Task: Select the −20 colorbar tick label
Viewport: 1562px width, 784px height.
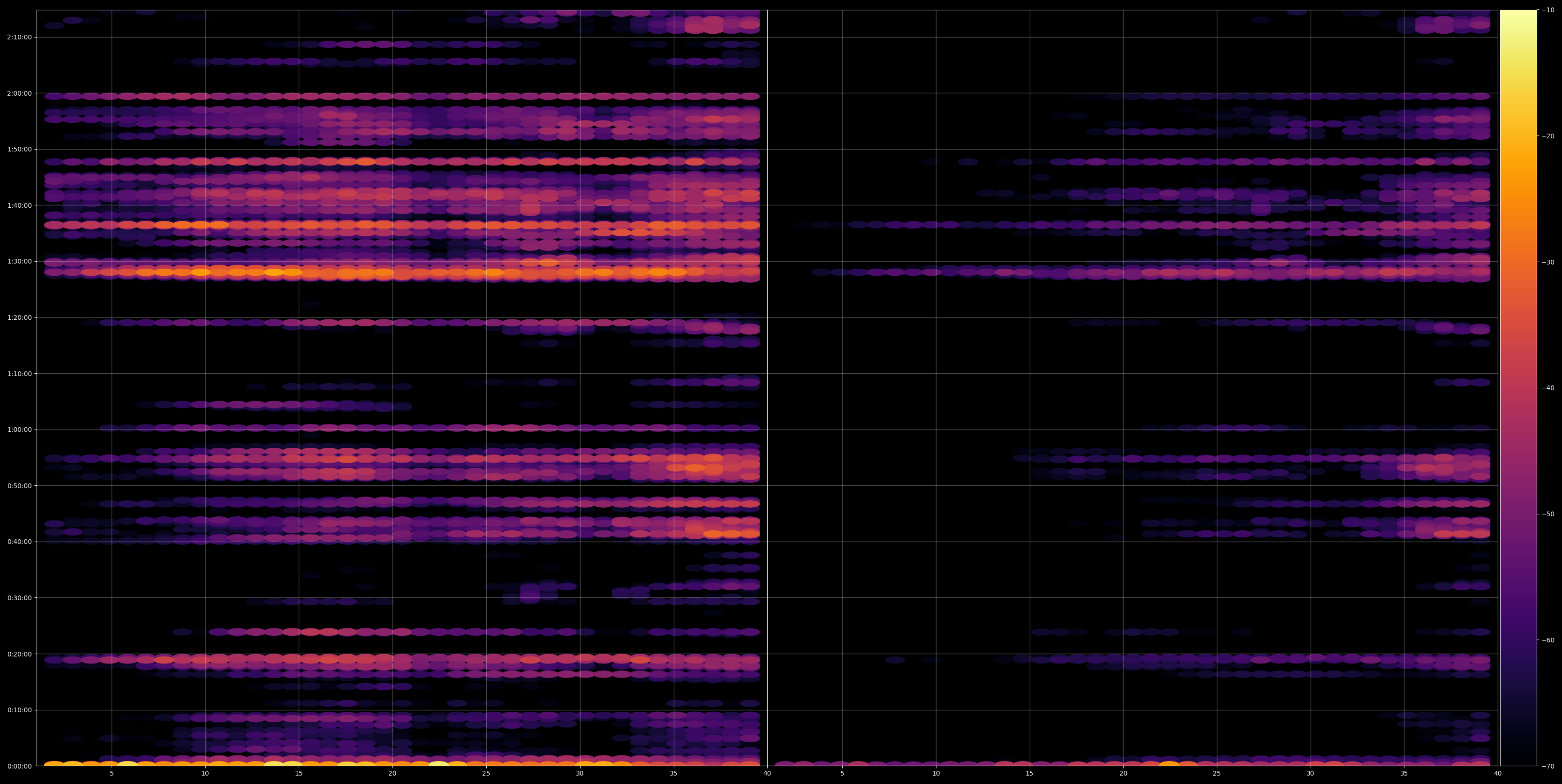Action: click(1548, 136)
